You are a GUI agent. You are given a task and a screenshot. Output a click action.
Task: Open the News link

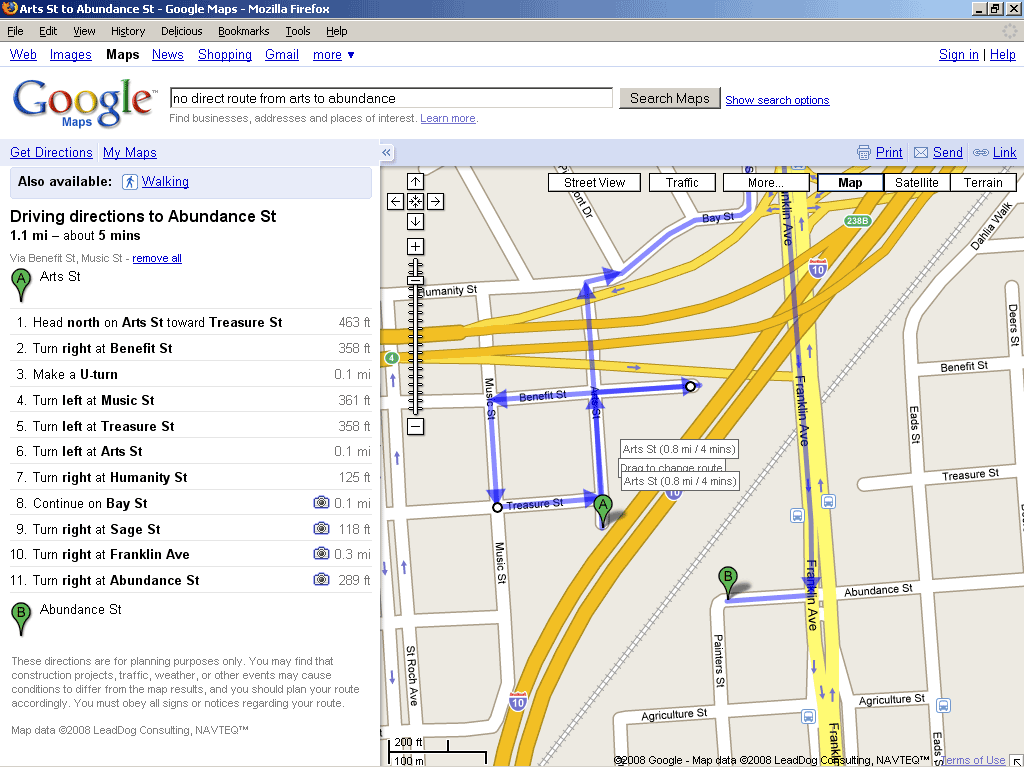pyautogui.click(x=167, y=55)
